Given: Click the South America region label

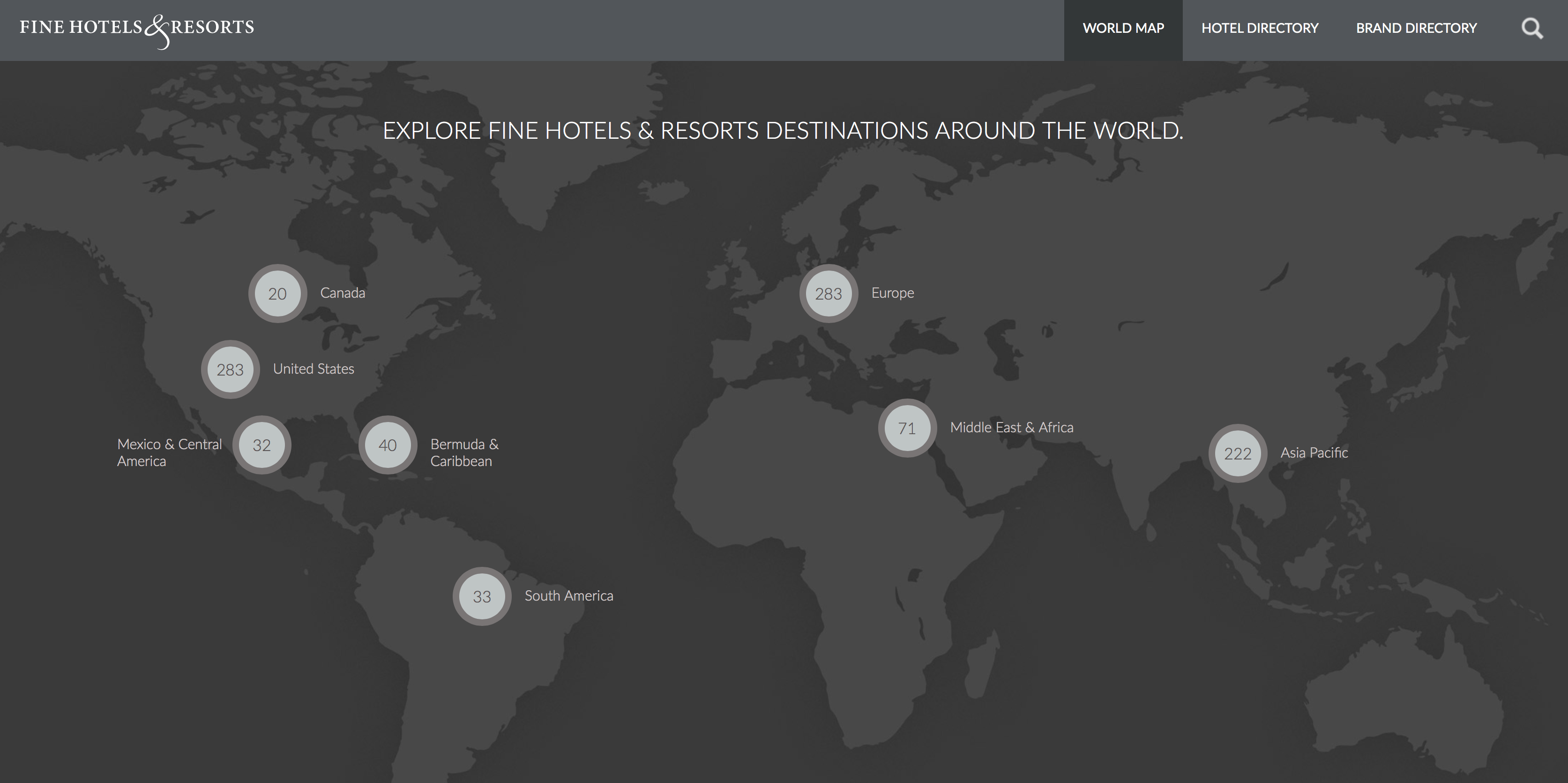Looking at the screenshot, I should pyautogui.click(x=568, y=596).
